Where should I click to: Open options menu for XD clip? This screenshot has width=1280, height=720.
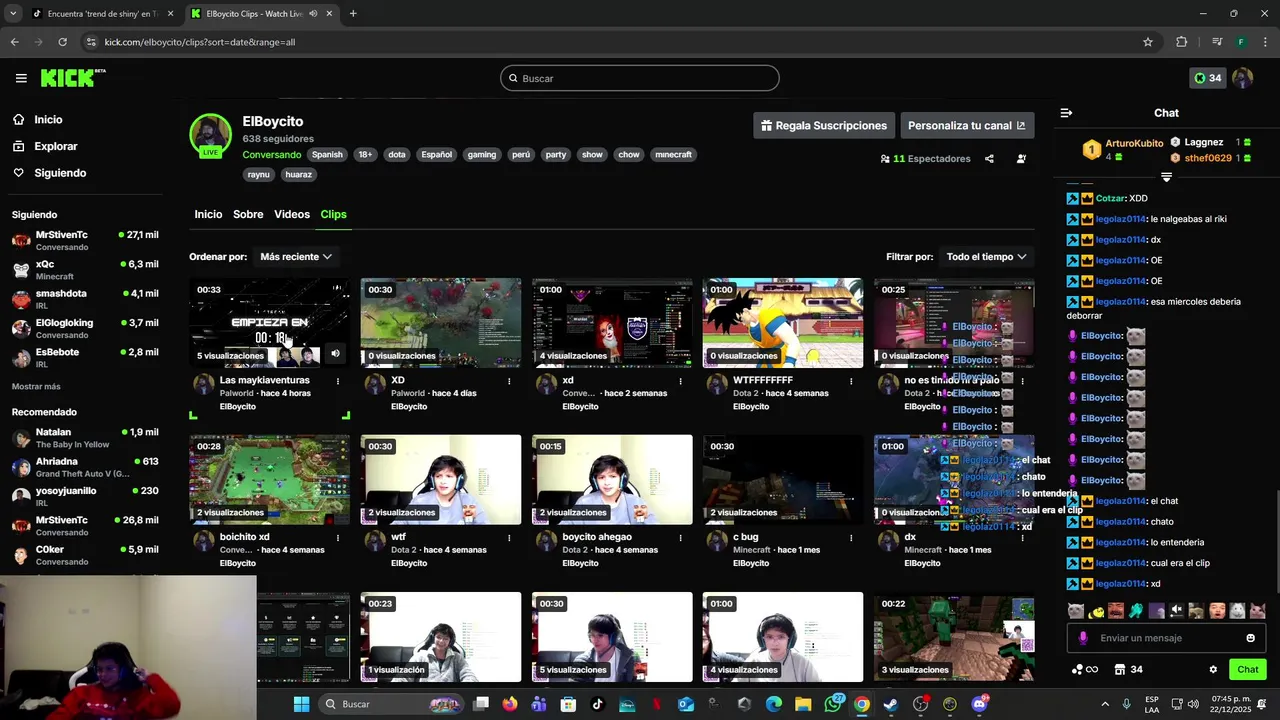[509, 381]
